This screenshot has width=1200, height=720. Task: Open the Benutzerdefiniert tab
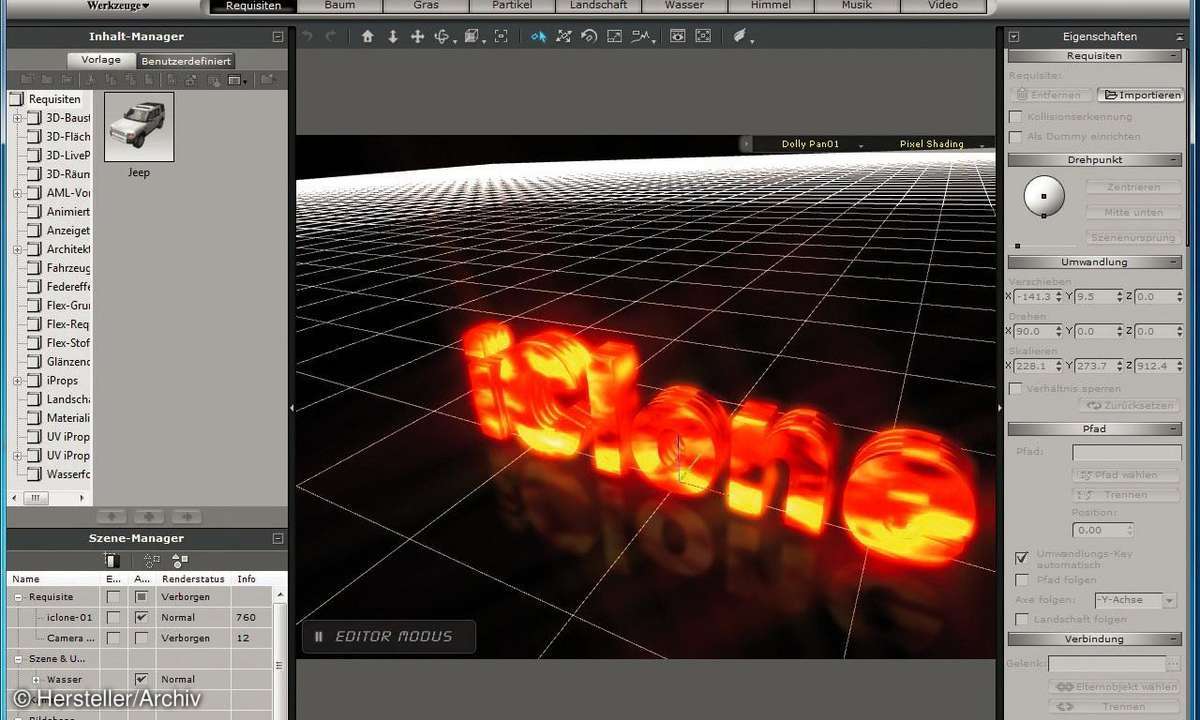pyautogui.click(x=186, y=61)
